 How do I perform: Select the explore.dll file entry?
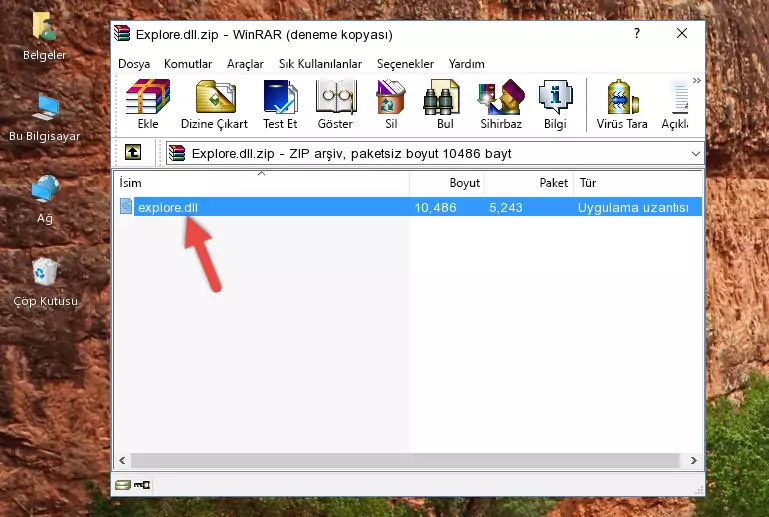click(x=410, y=207)
